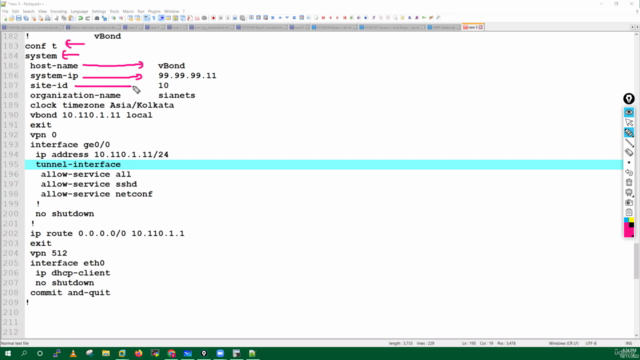Click the 'vbond 10.110.1.11 local' line
This screenshot has height=360, width=640.
click(x=91, y=115)
